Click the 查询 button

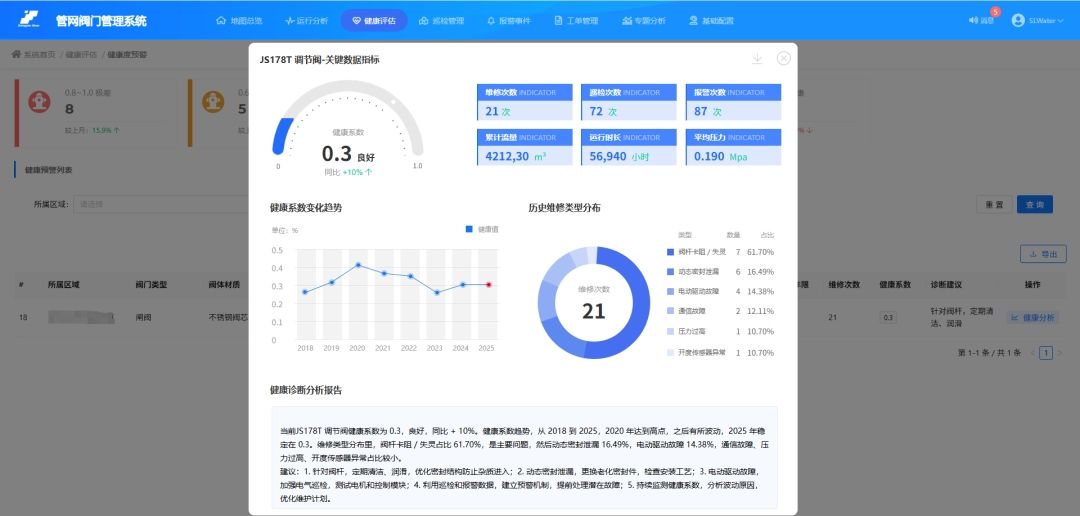(x=1035, y=205)
